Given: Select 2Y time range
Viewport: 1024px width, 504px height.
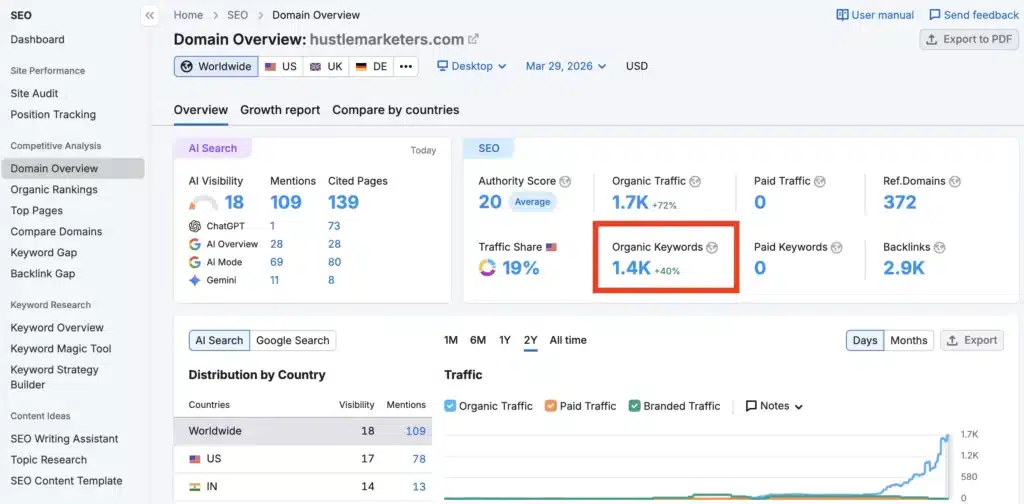Looking at the screenshot, I should tap(530, 340).
